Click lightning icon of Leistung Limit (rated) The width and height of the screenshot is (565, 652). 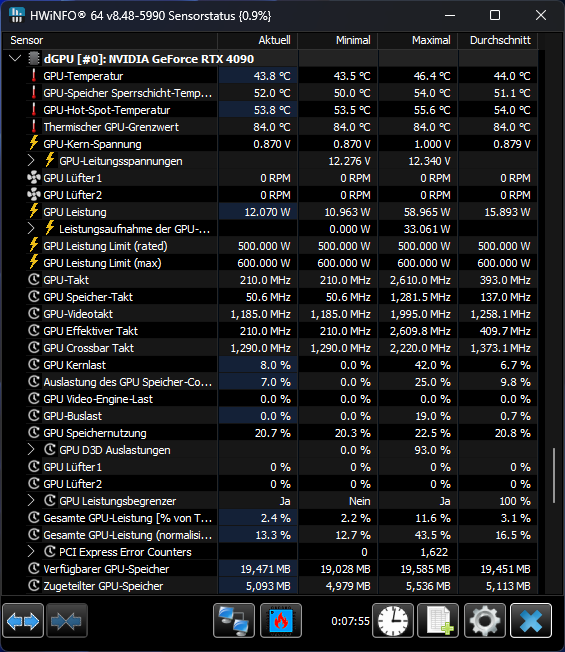[34, 245]
